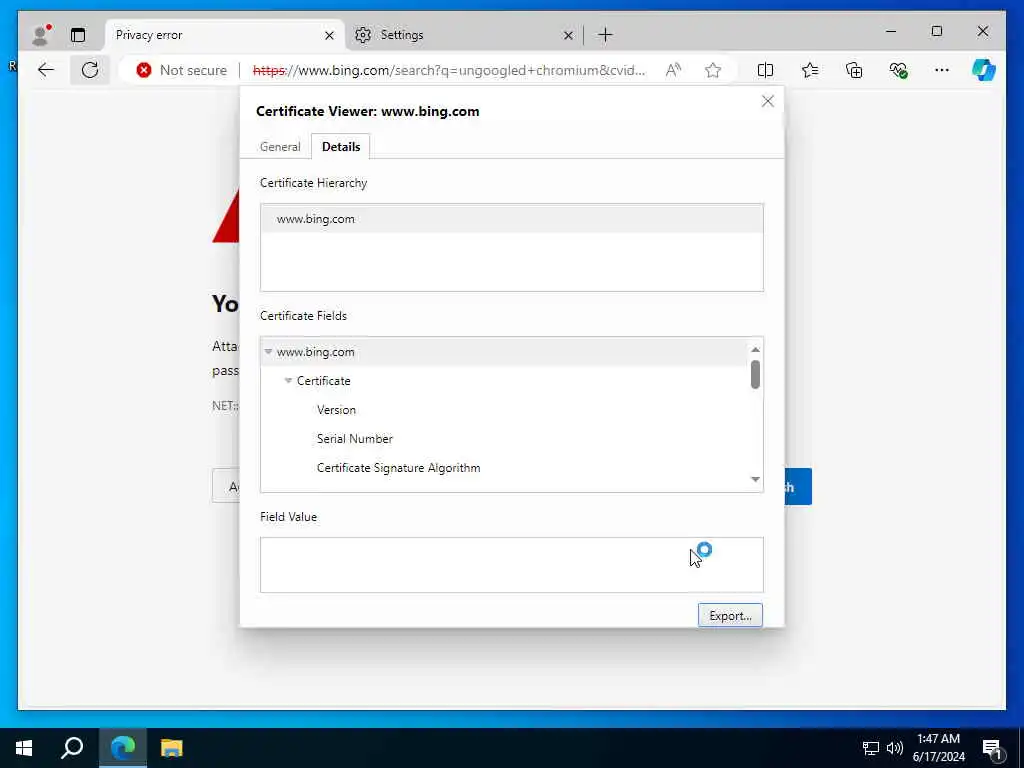This screenshot has height=768, width=1024.
Task: Click the address bar URL text
Action: (449, 70)
